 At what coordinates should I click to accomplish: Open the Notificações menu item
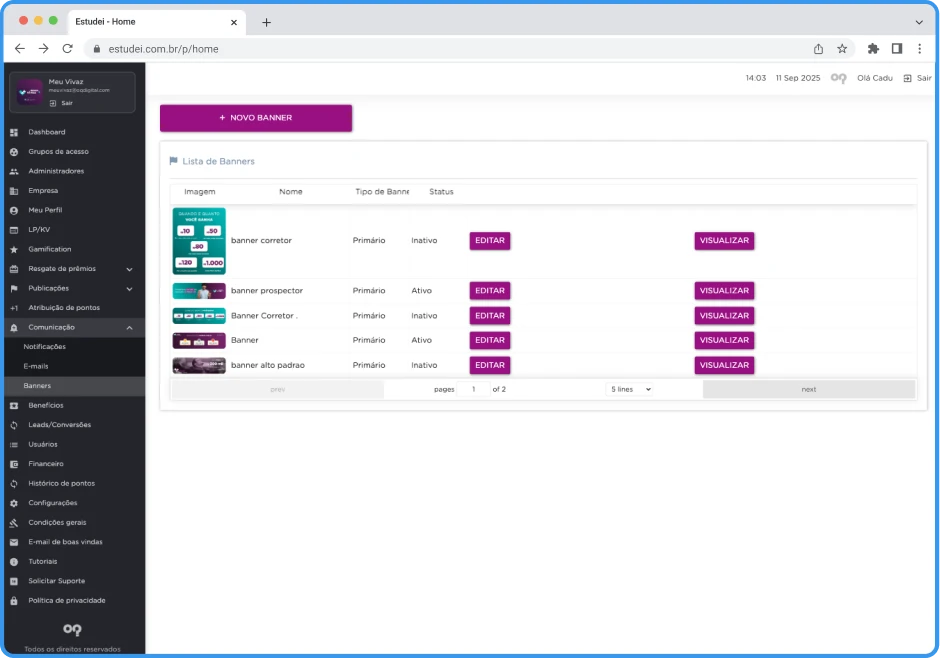[x=45, y=347]
